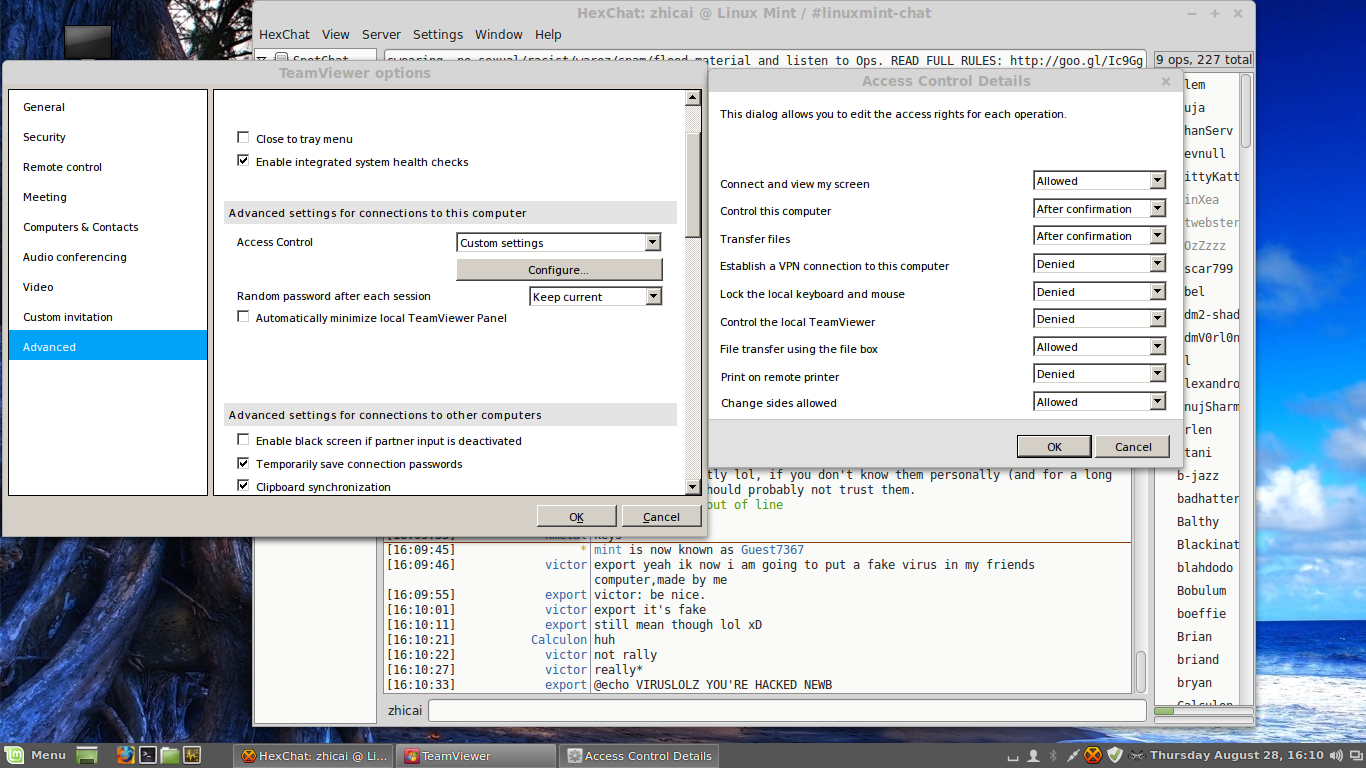Open File transfer using the file box dropdown
The image size is (1366, 768).
click(1100, 347)
